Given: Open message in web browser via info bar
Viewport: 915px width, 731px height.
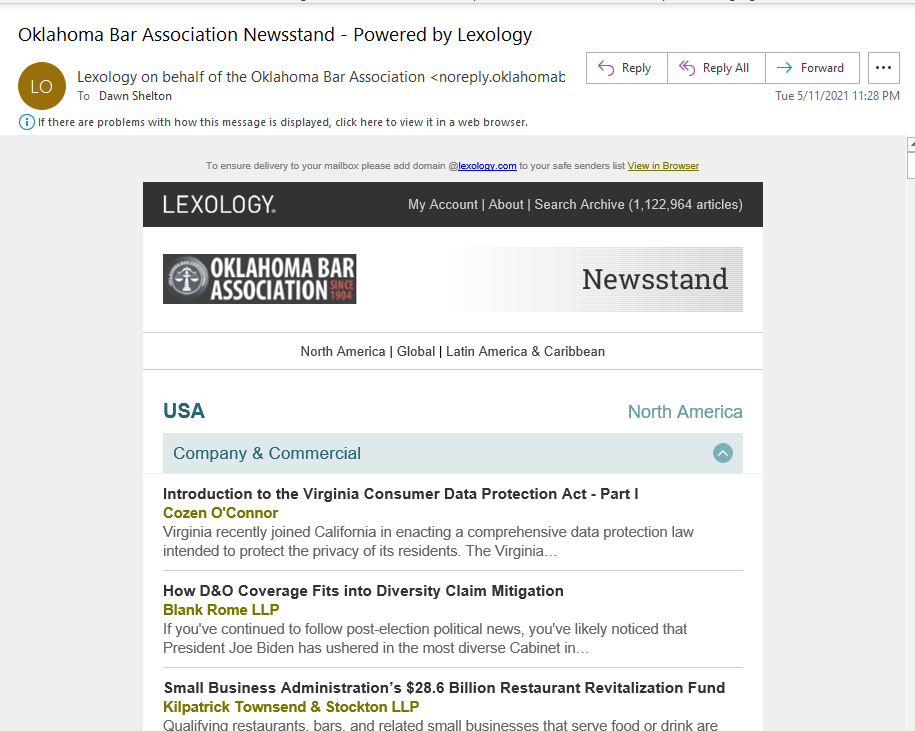Looking at the screenshot, I should 283,122.
